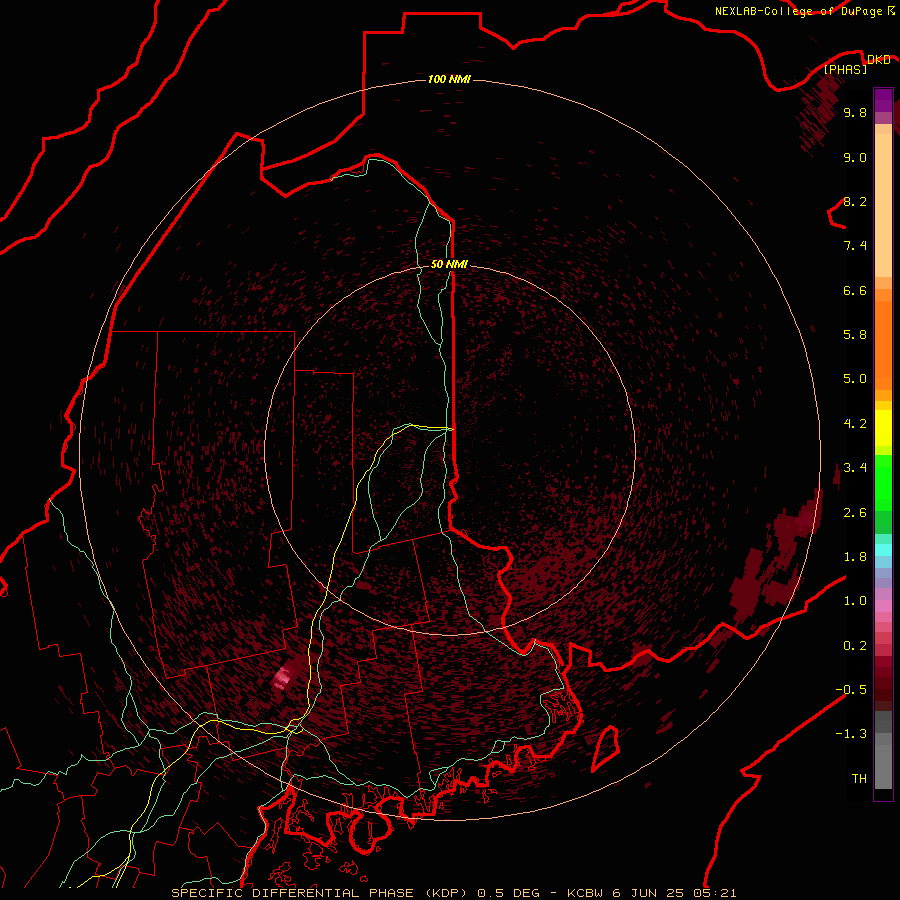The height and width of the screenshot is (900, 900).
Task: Click the 5.8 value on the color scale
Action: click(x=855, y=335)
